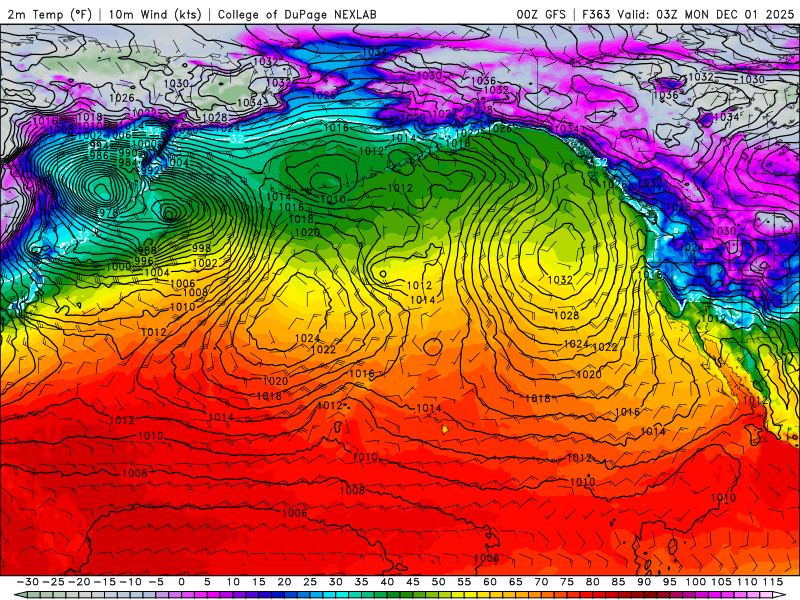Click the 55 value on the temperature legend
This screenshot has width=800, height=600.
pyautogui.click(x=464, y=582)
